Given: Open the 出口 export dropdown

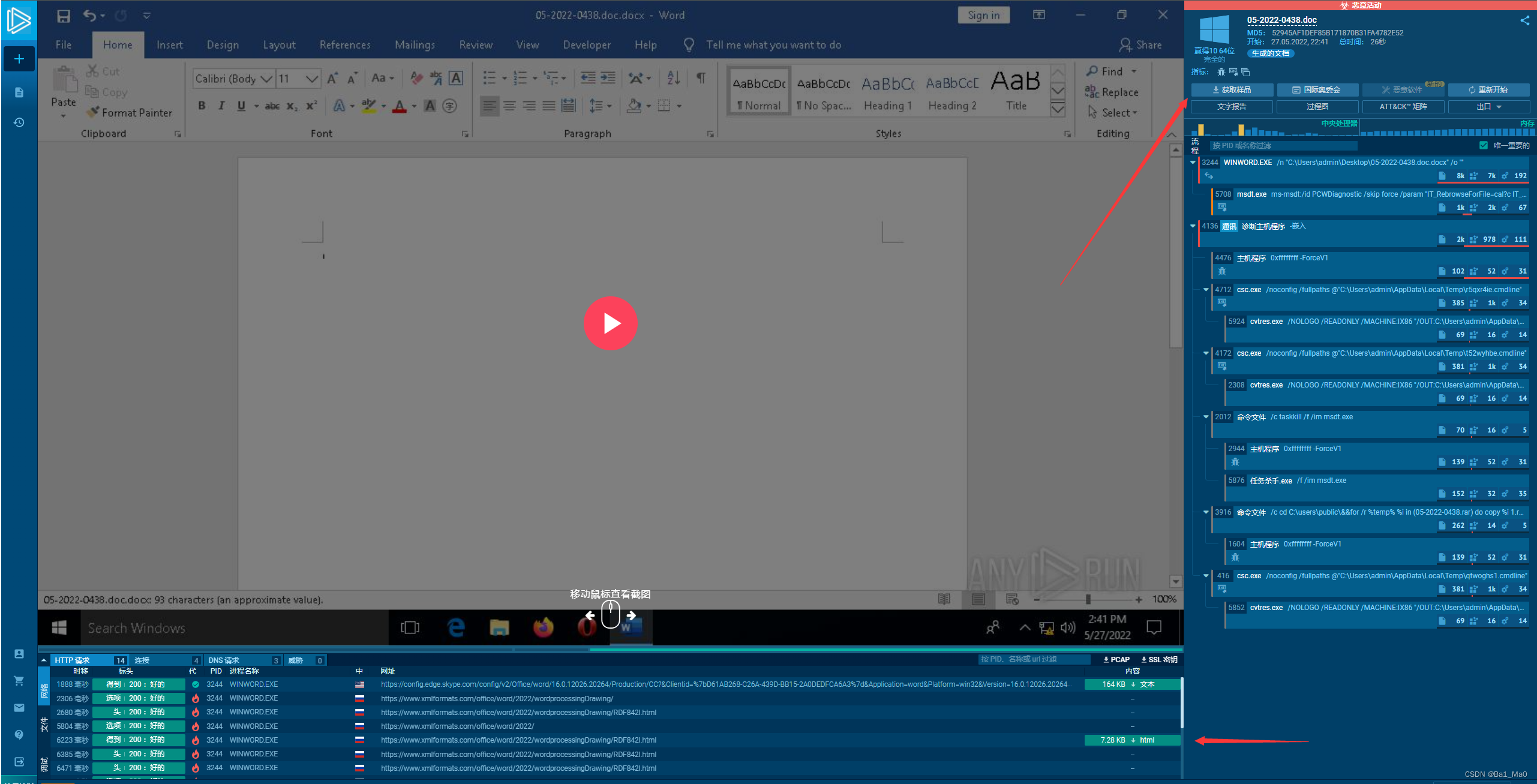Looking at the screenshot, I should pyautogui.click(x=1488, y=107).
